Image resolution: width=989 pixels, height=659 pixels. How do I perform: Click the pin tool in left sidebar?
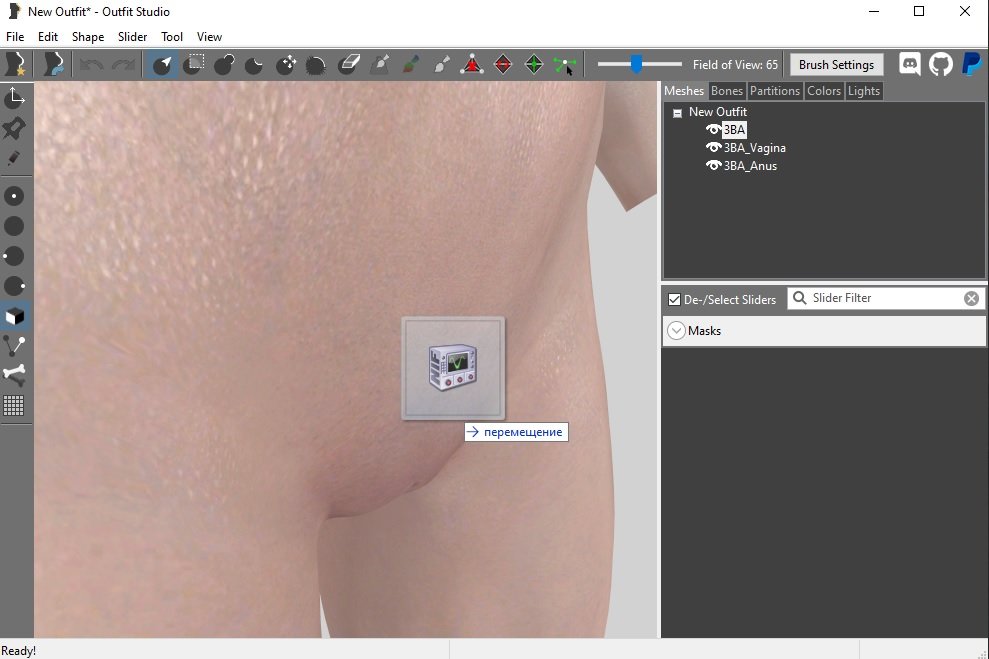(x=14, y=128)
